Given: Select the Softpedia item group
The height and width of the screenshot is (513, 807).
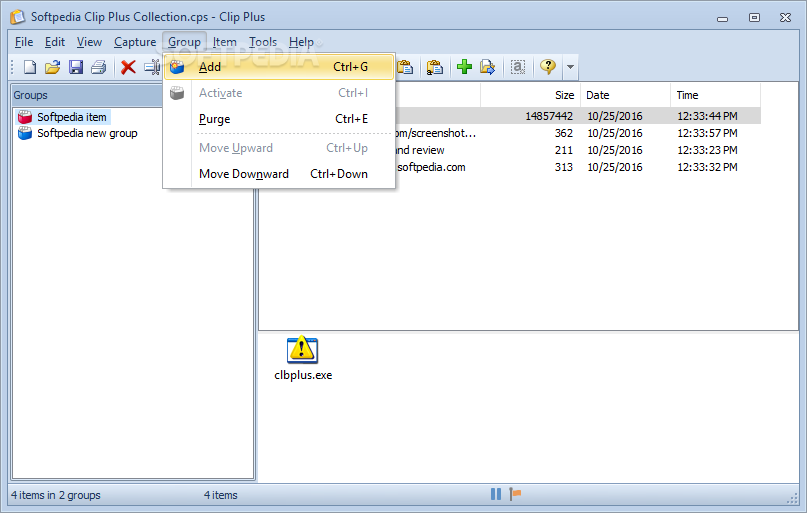Looking at the screenshot, I should [72, 117].
